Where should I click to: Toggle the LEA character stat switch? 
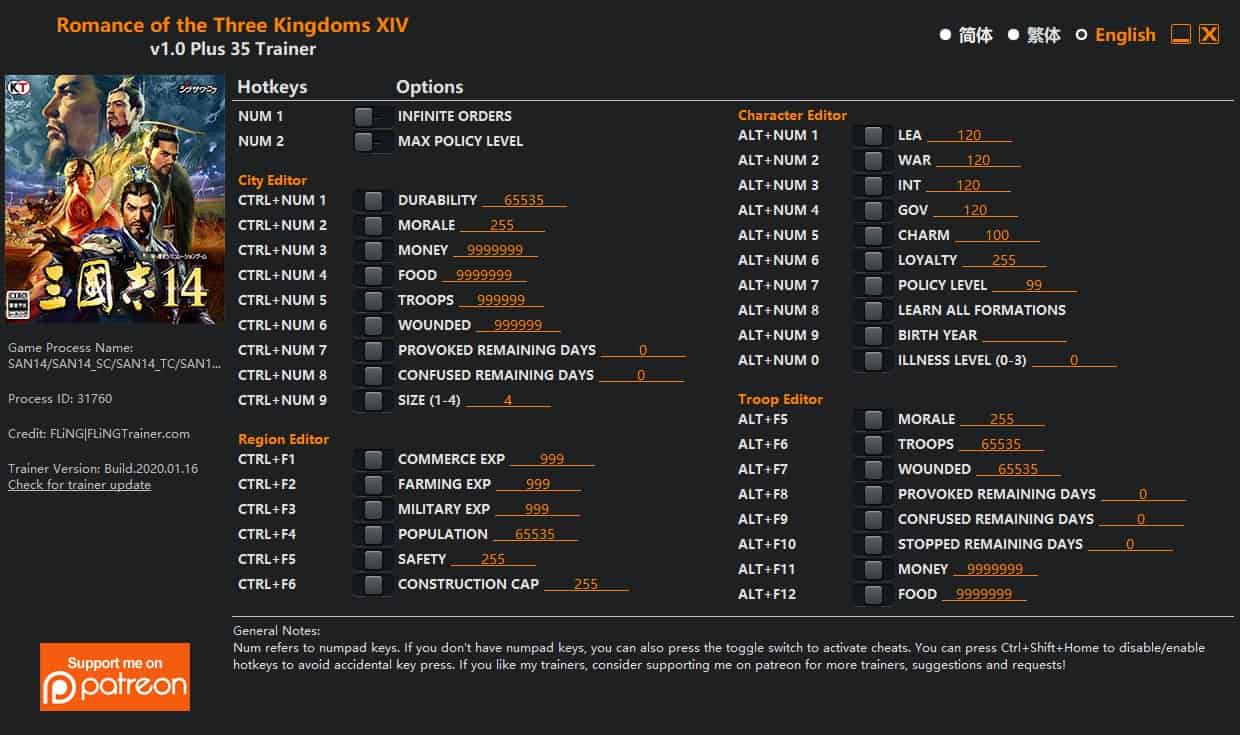[873, 135]
